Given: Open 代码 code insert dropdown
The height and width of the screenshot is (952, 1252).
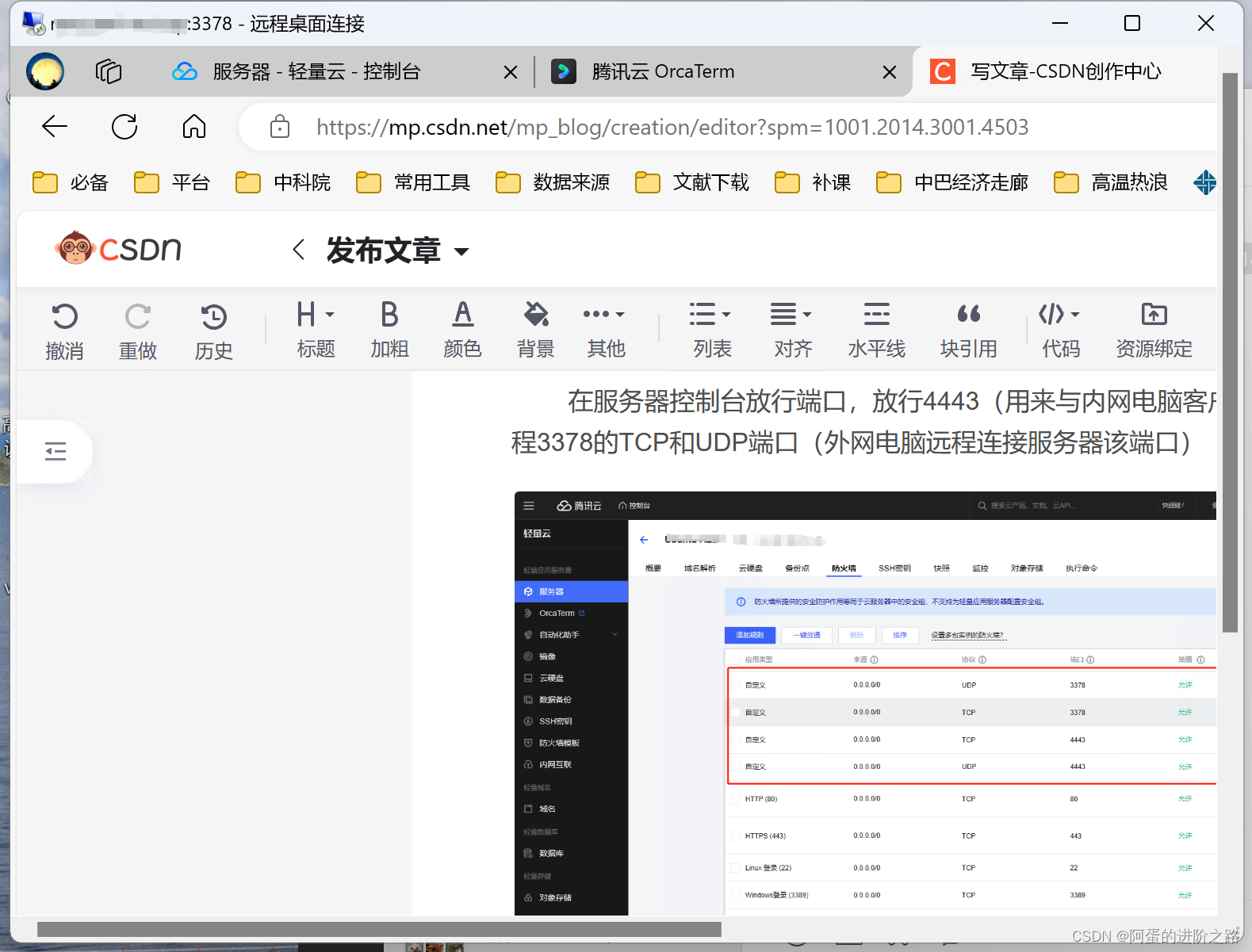Looking at the screenshot, I should pyautogui.click(x=1060, y=330).
